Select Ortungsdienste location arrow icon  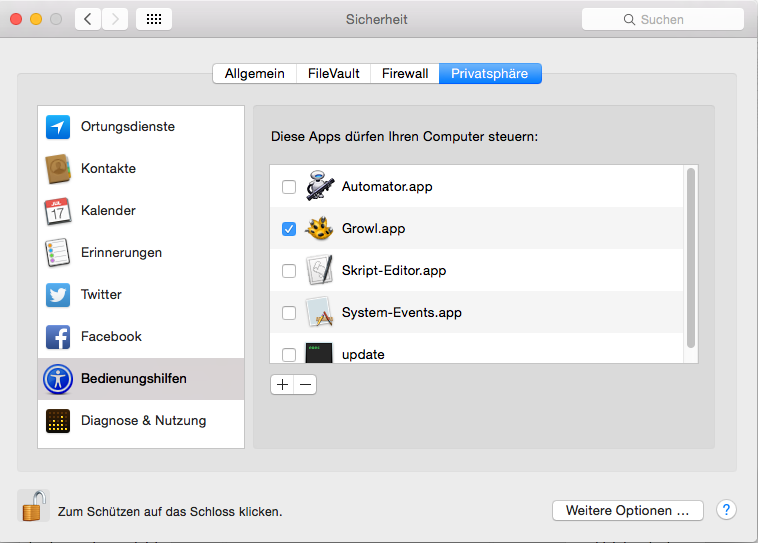pos(58,127)
